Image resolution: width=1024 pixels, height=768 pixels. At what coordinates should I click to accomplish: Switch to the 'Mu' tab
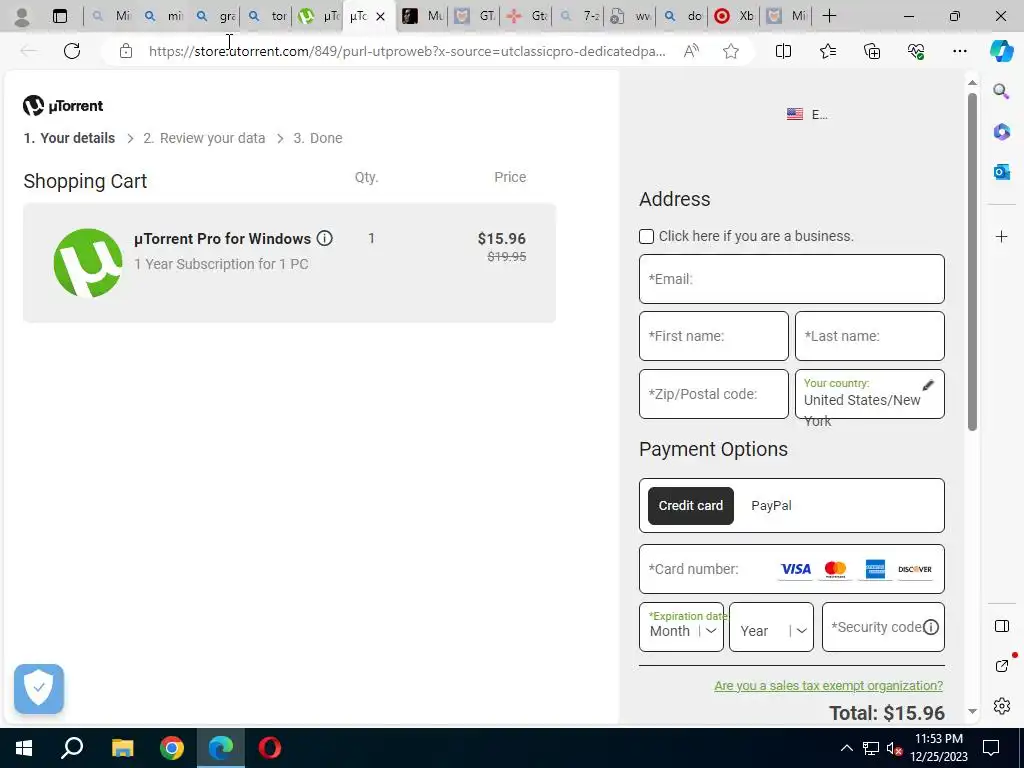(423, 16)
